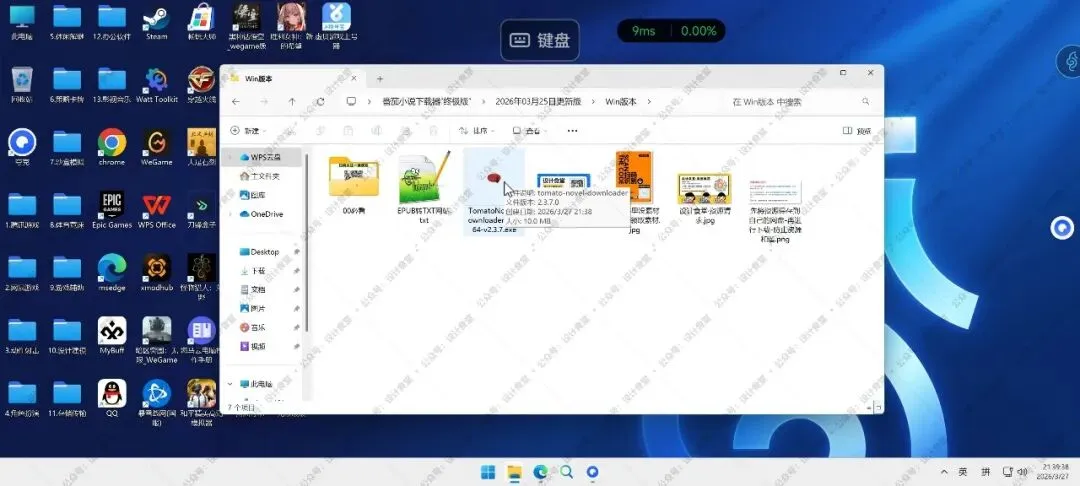Toggle the 预览 preview pane button
The image size is (1080, 486).
[857, 130]
